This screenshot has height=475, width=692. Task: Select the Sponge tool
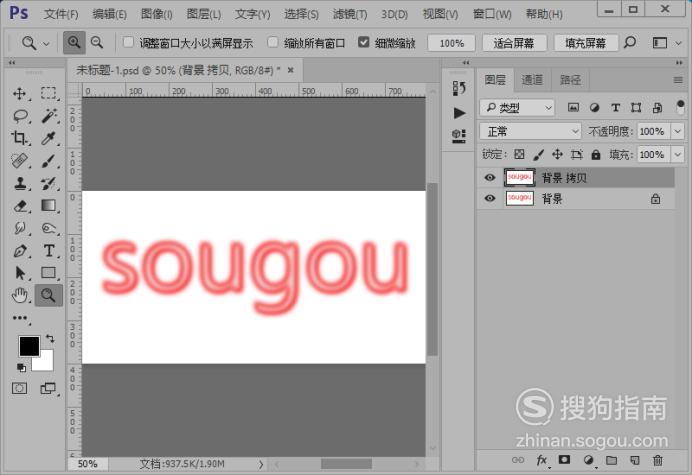(49, 228)
